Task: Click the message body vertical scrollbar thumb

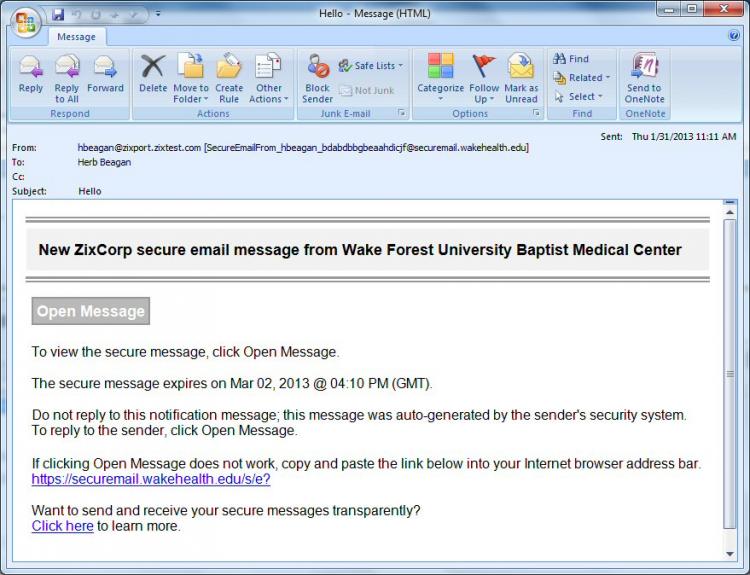Action: pos(730,374)
